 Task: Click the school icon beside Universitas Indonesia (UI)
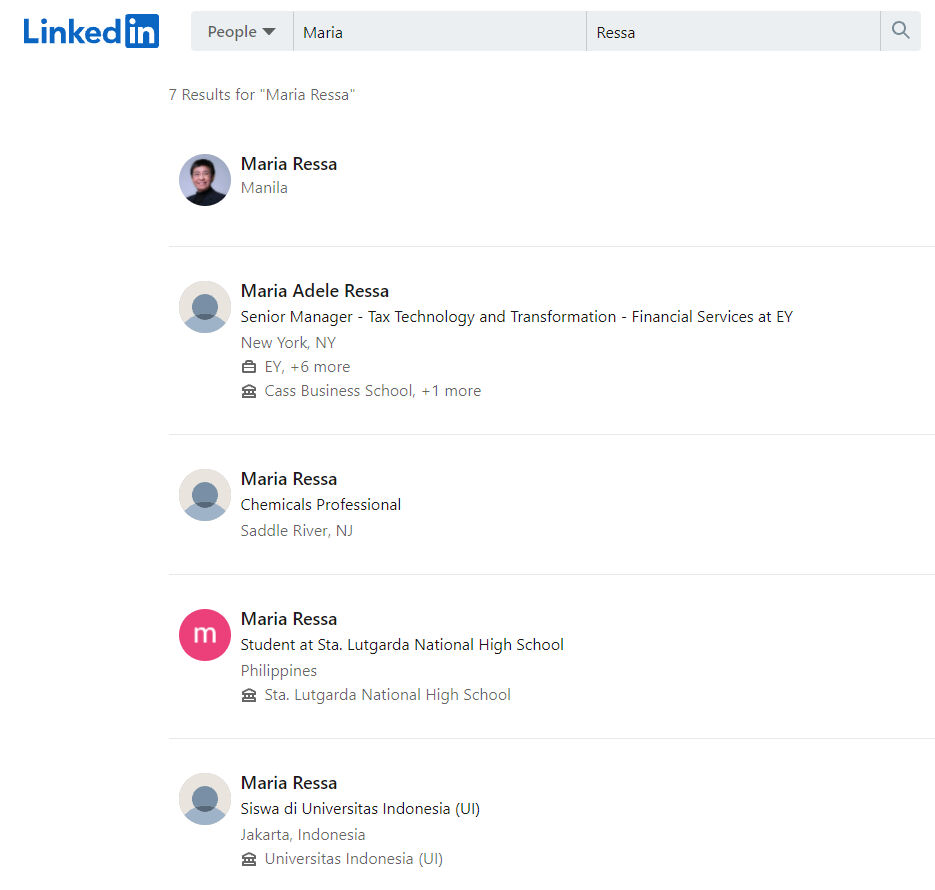click(249, 859)
